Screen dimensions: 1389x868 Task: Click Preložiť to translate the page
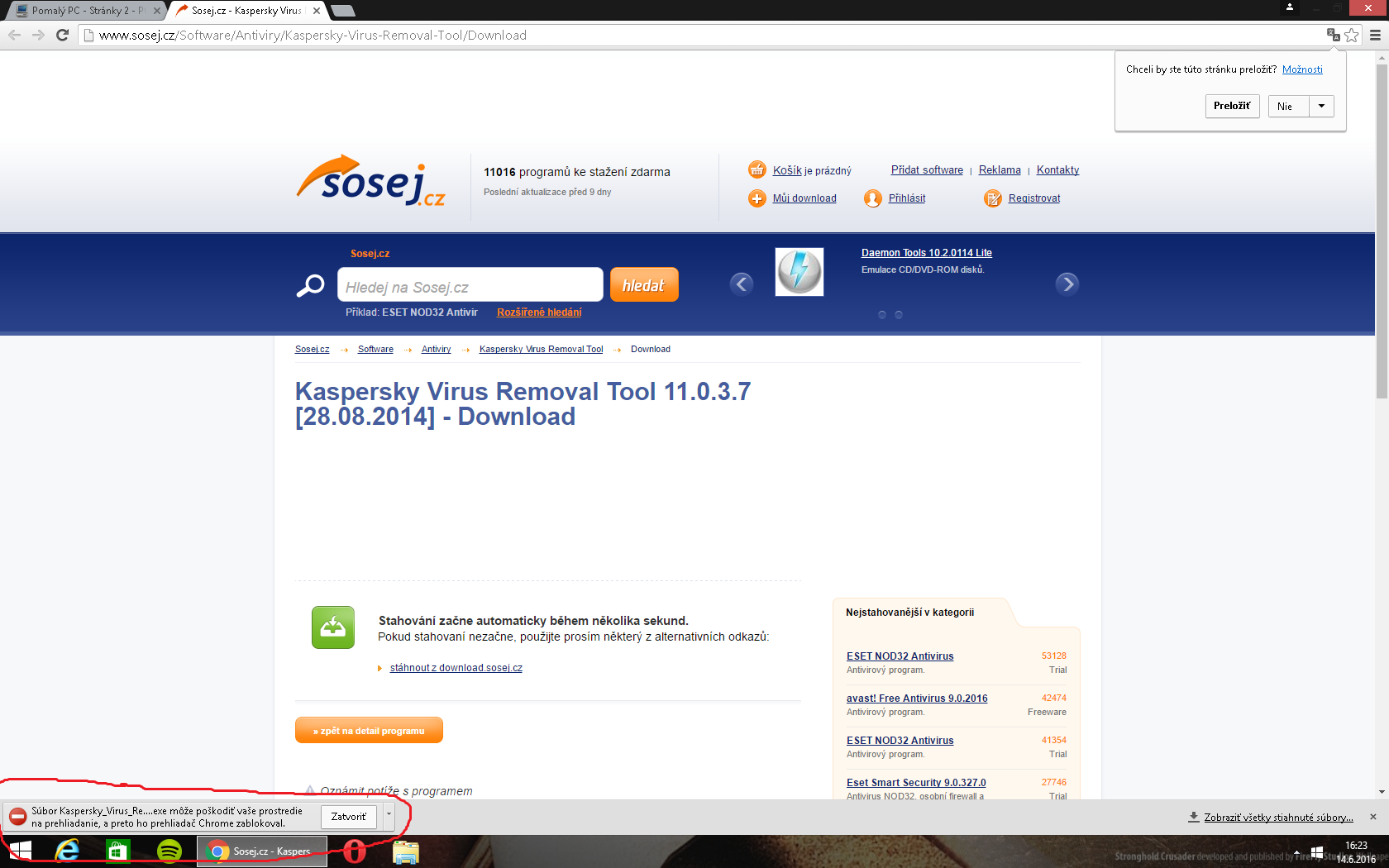coord(1232,106)
